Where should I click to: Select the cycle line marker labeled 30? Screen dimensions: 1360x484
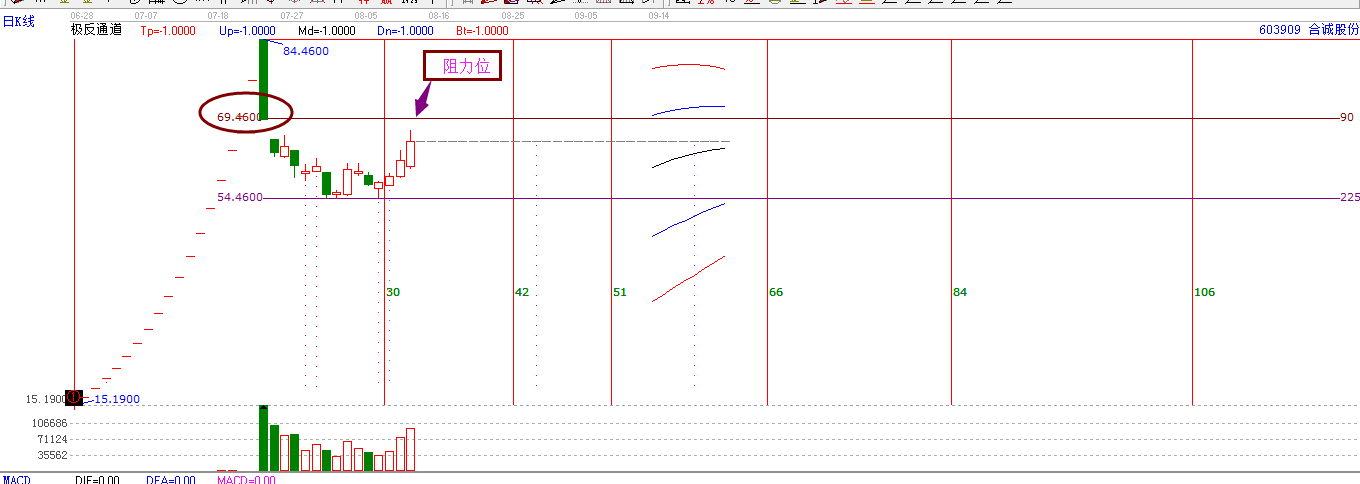[393, 292]
